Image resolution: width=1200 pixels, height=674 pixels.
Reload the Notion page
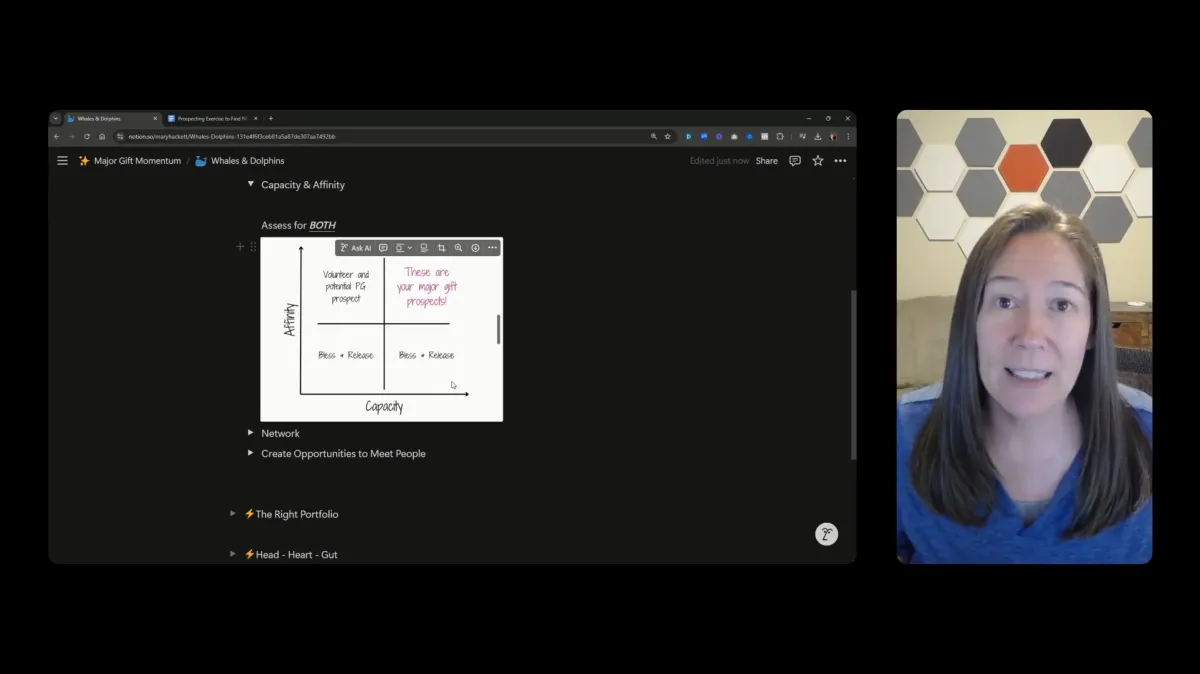[x=86, y=136]
